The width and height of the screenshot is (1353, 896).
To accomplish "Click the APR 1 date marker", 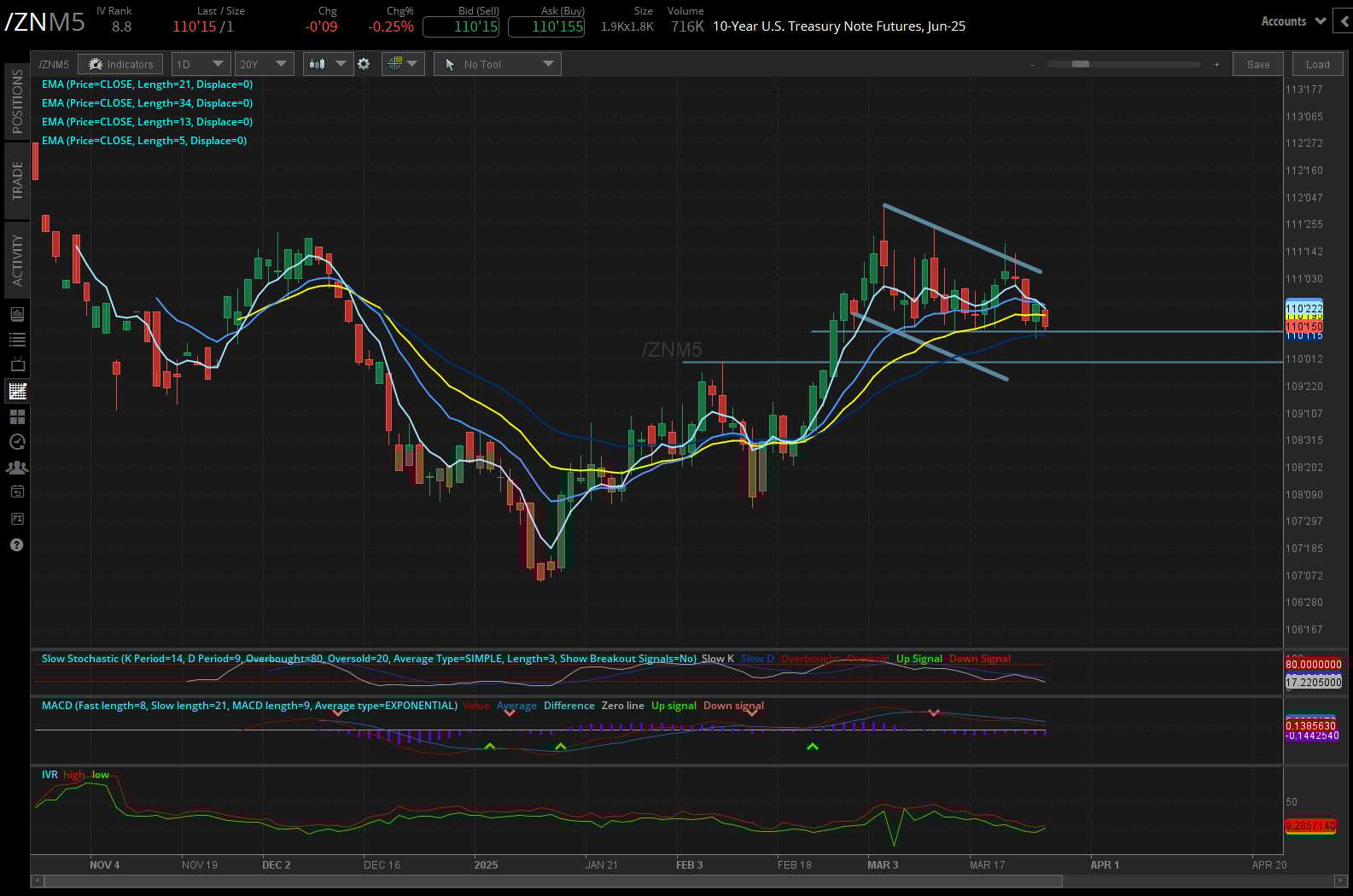I will (1105, 865).
